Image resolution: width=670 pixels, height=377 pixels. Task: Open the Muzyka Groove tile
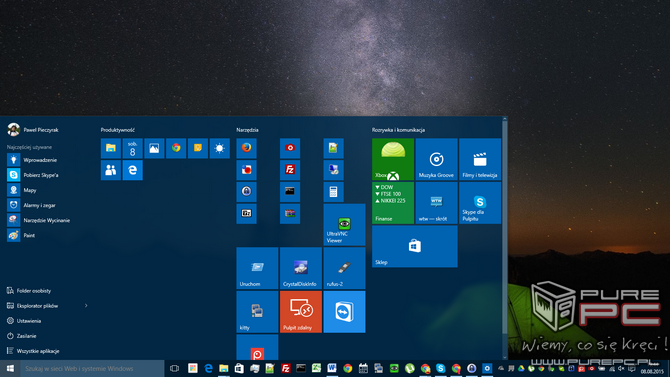(437, 159)
